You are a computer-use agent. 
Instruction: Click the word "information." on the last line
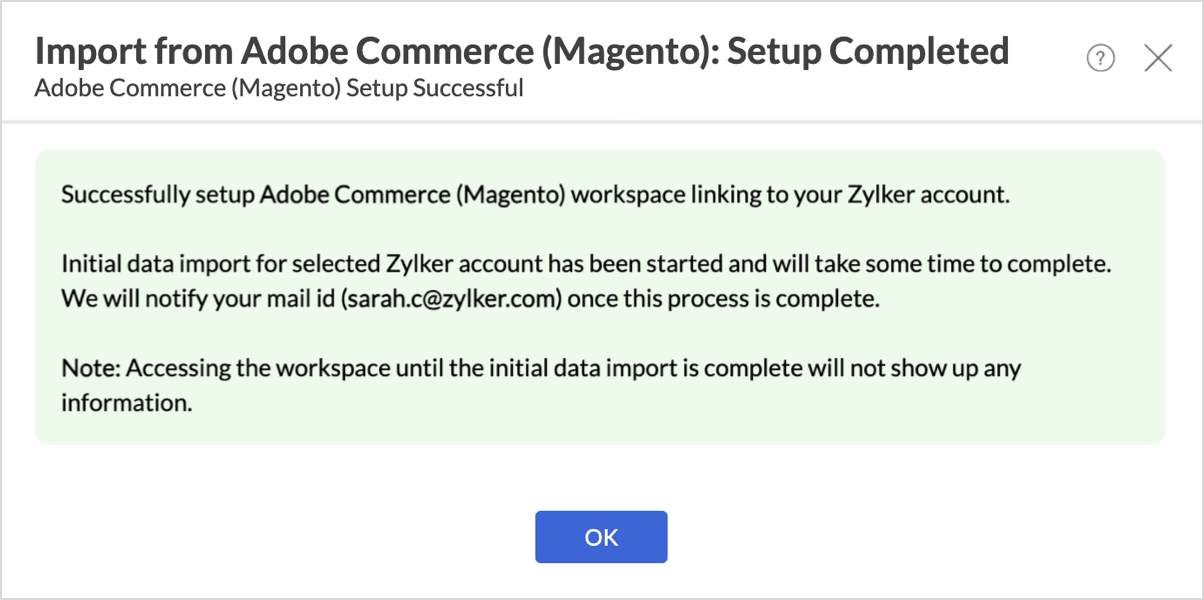[126, 403]
